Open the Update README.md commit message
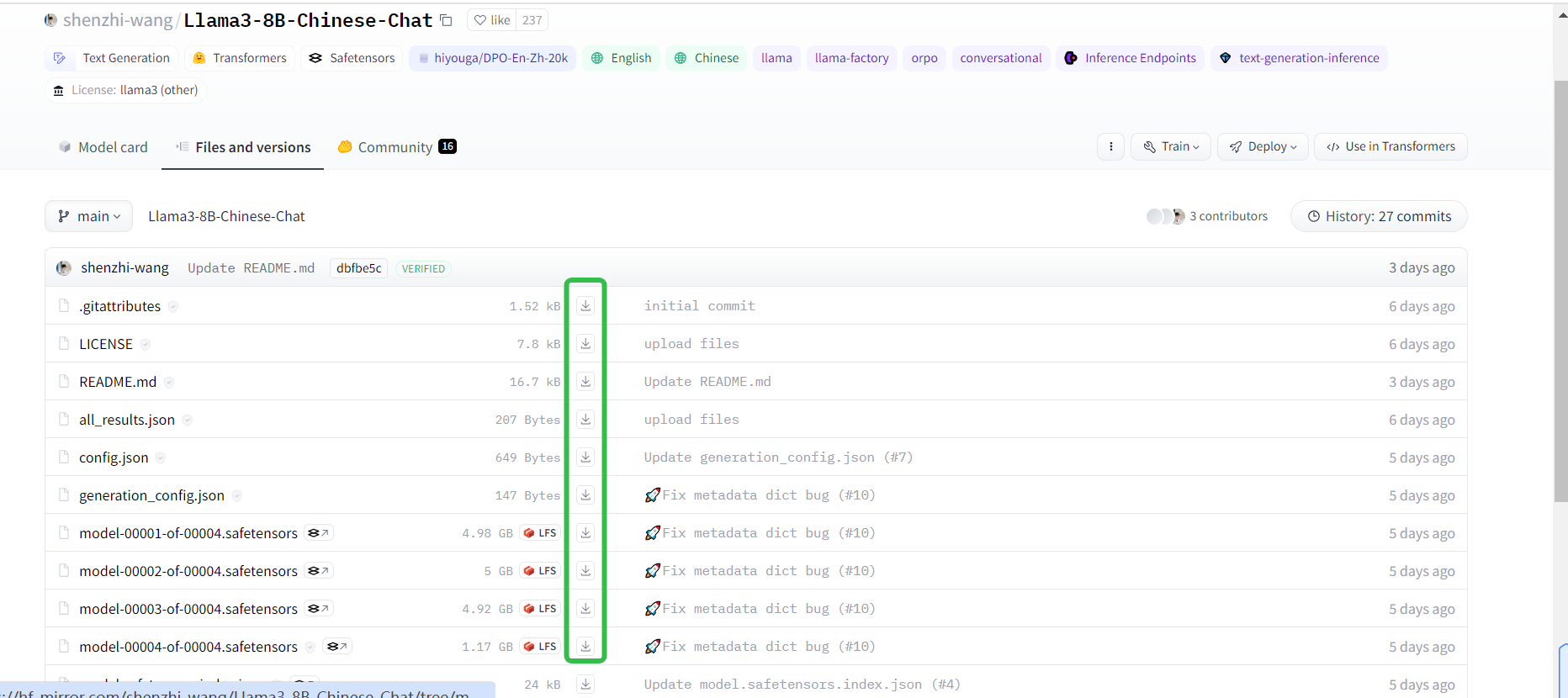The image size is (1568, 698). tap(252, 268)
